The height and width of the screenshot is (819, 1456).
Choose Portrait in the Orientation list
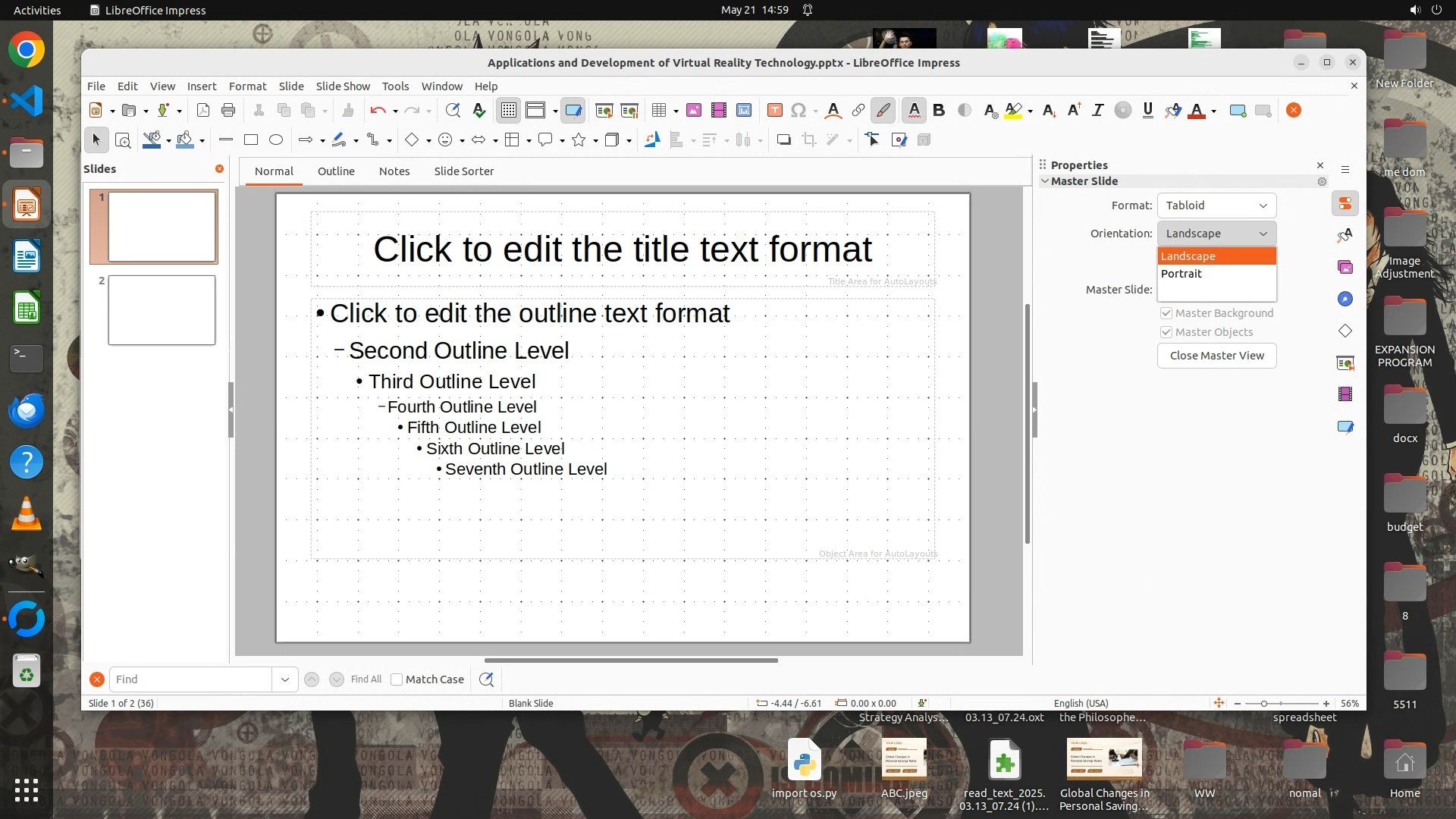click(1181, 274)
